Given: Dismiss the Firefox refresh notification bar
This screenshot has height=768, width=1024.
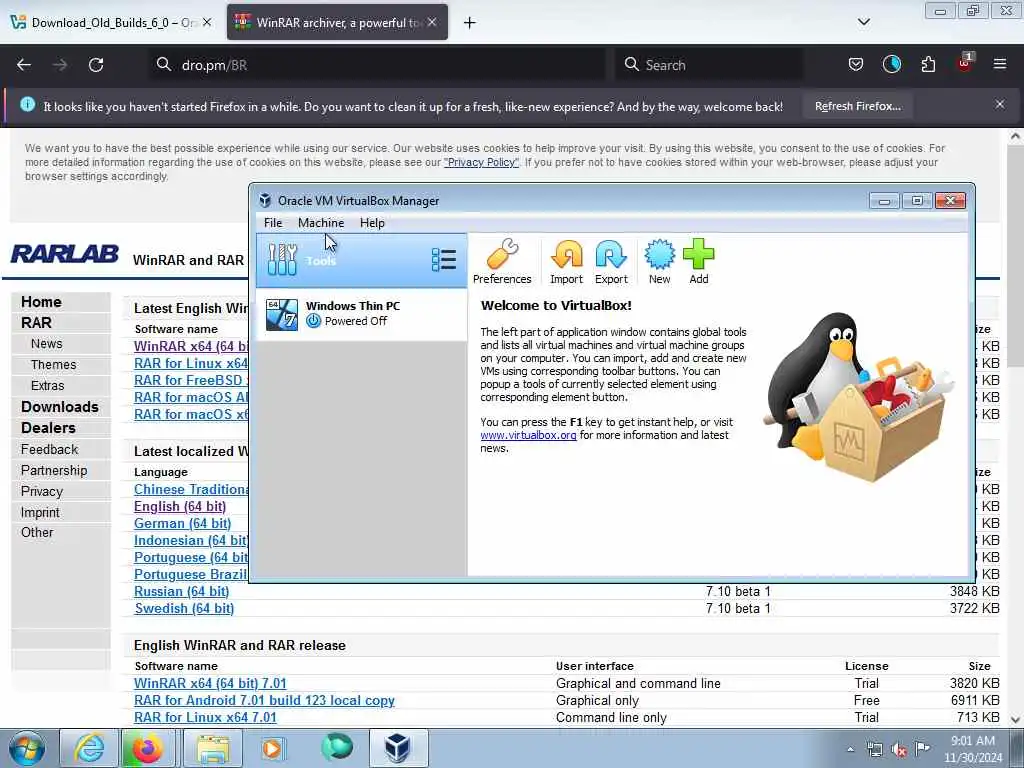Looking at the screenshot, I should (x=1000, y=104).
